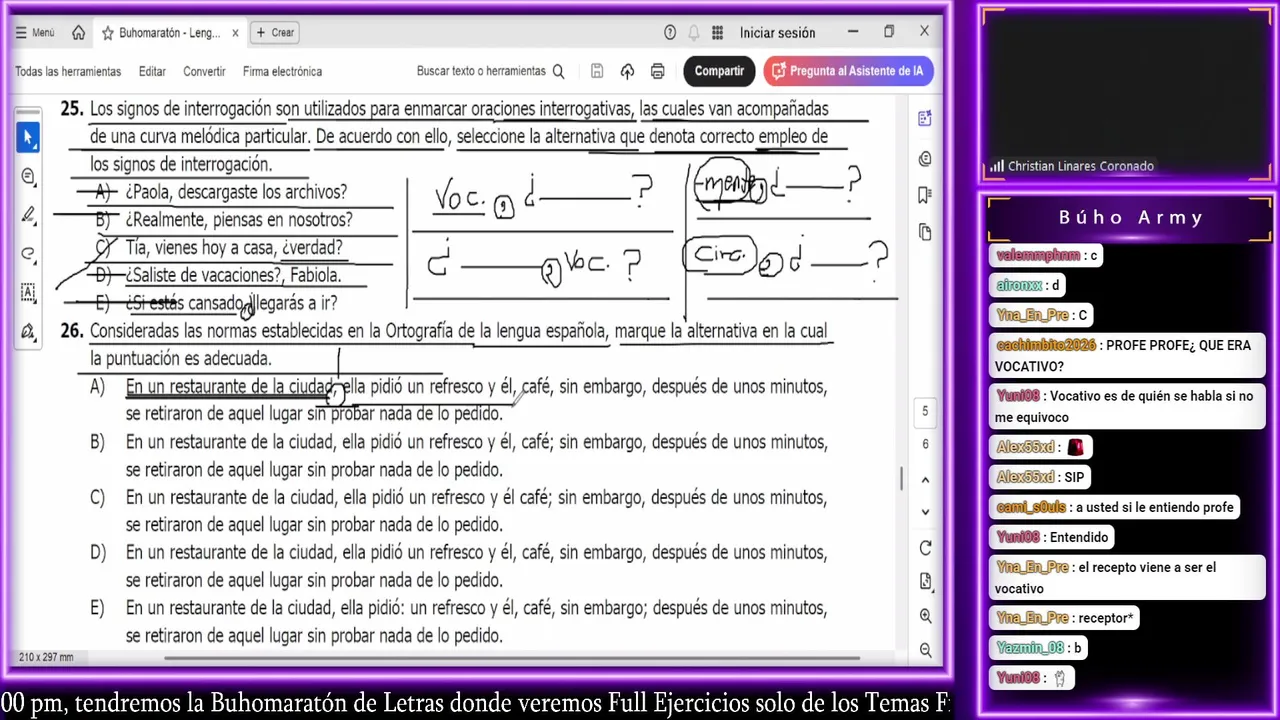Screen dimensions: 1280x720
Task: Open Firma electrónica
Action: point(282,71)
